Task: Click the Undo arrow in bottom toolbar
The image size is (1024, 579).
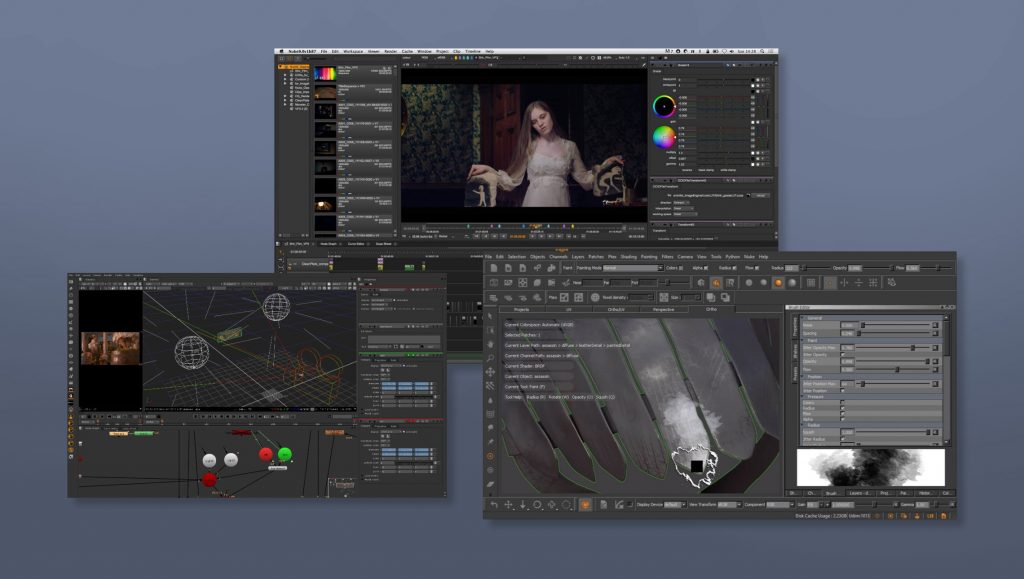Action: [493, 505]
